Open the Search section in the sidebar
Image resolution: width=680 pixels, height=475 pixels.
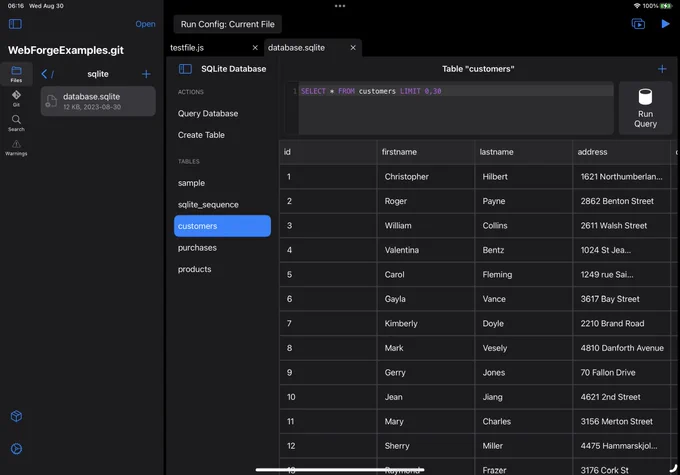(16, 123)
